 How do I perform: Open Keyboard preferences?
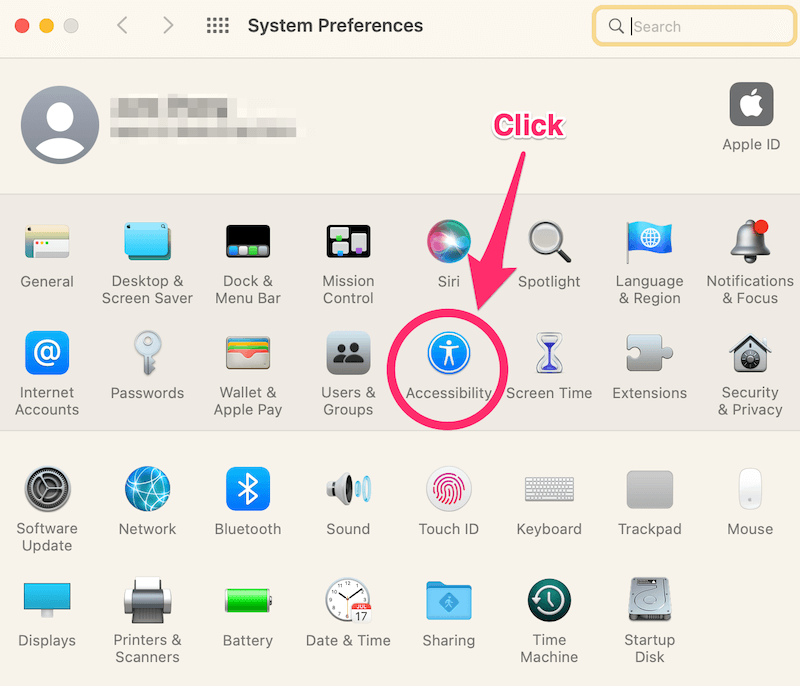tap(549, 489)
